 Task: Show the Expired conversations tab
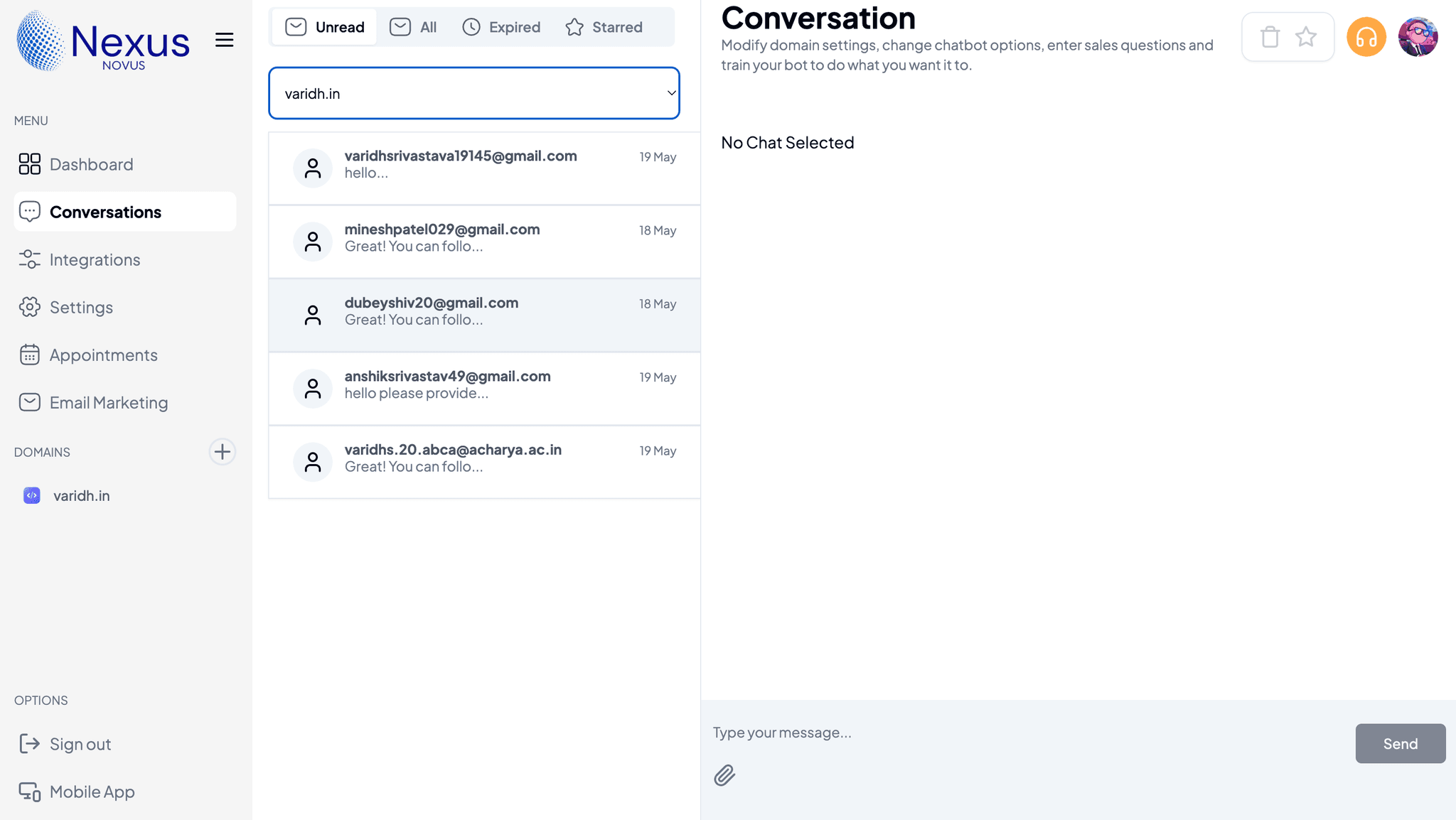point(501,27)
